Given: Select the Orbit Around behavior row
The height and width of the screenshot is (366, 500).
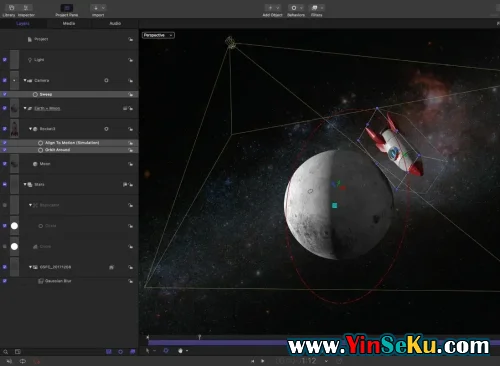Looking at the screenshot, I should coord(69,150).
